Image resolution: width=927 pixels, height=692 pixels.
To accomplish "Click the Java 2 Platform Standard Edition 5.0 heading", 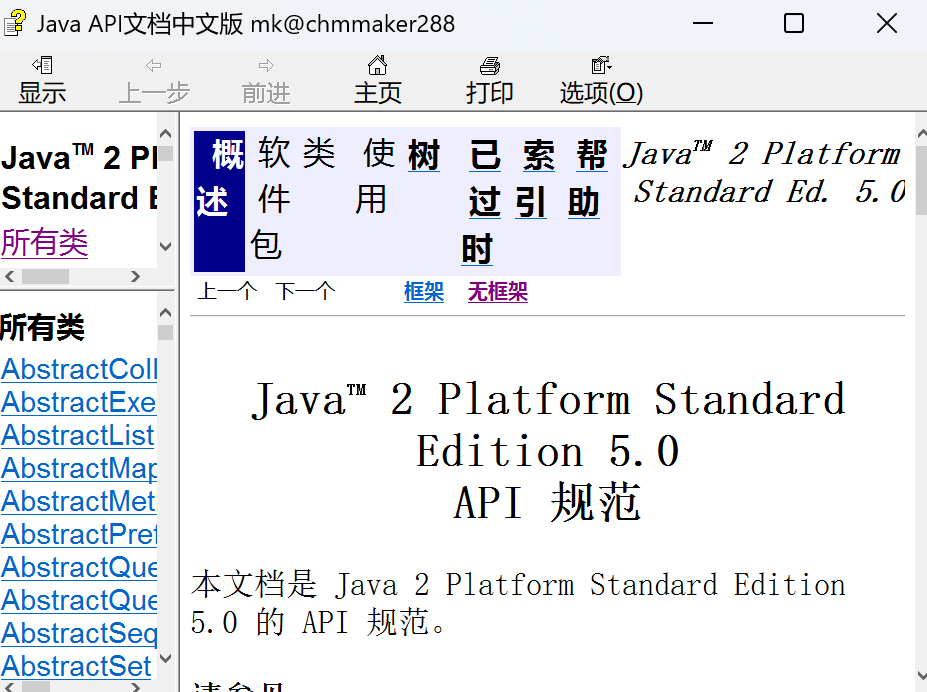I will 548,425.
